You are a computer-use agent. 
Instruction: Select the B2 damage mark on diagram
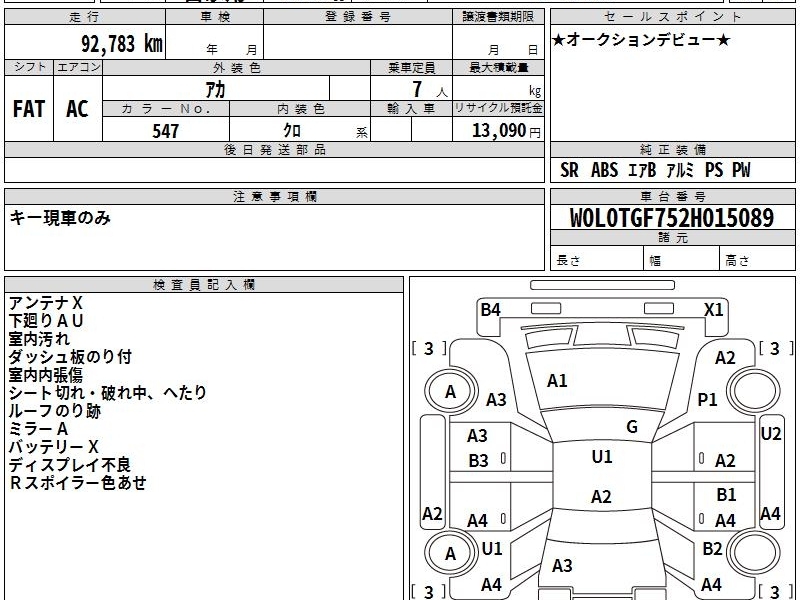tap(712, 548)
